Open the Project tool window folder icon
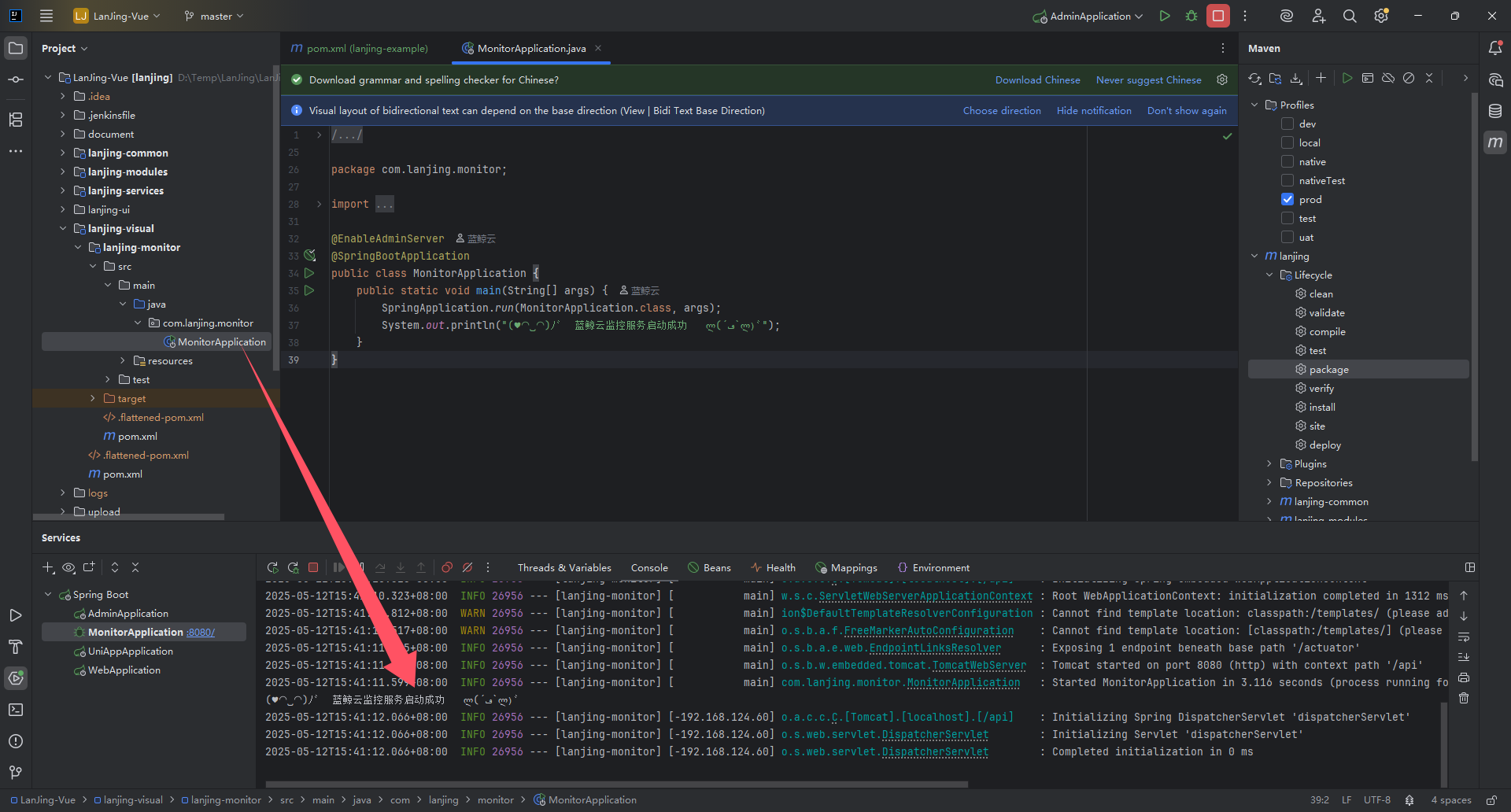Viewport: 1511px width, 812px height. tap(16, 48)
